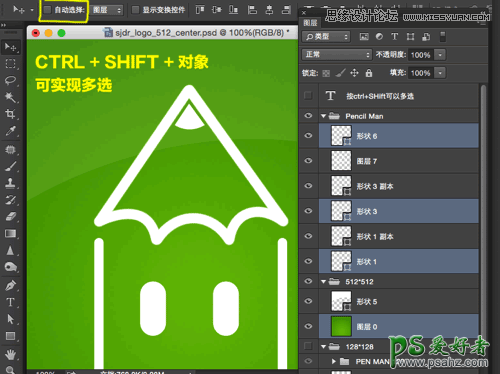Collapse the 512*512 group
Viewport: 500px width, 374px height.
click(323, 282)
